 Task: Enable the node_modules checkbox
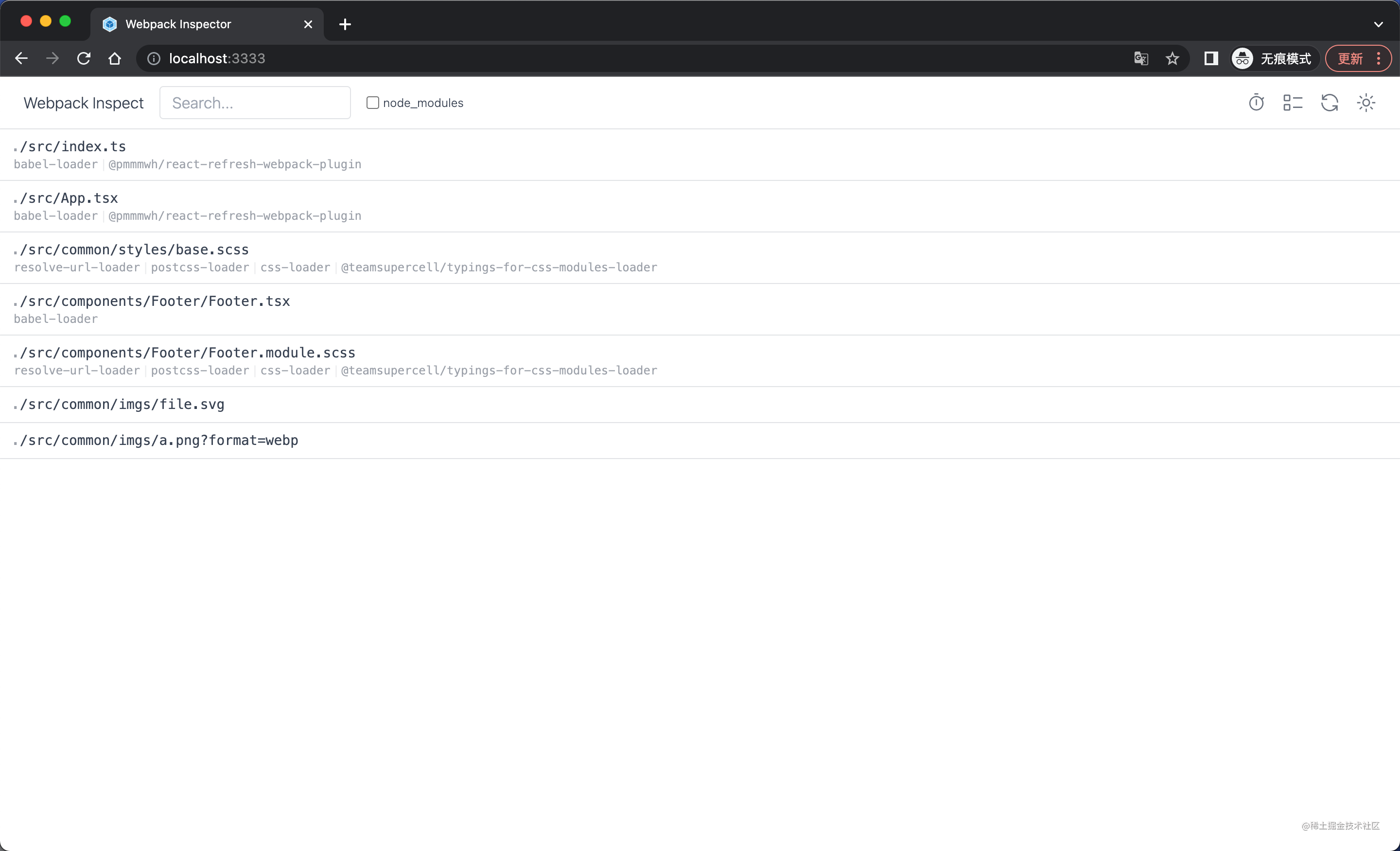(x=373, y=103)
